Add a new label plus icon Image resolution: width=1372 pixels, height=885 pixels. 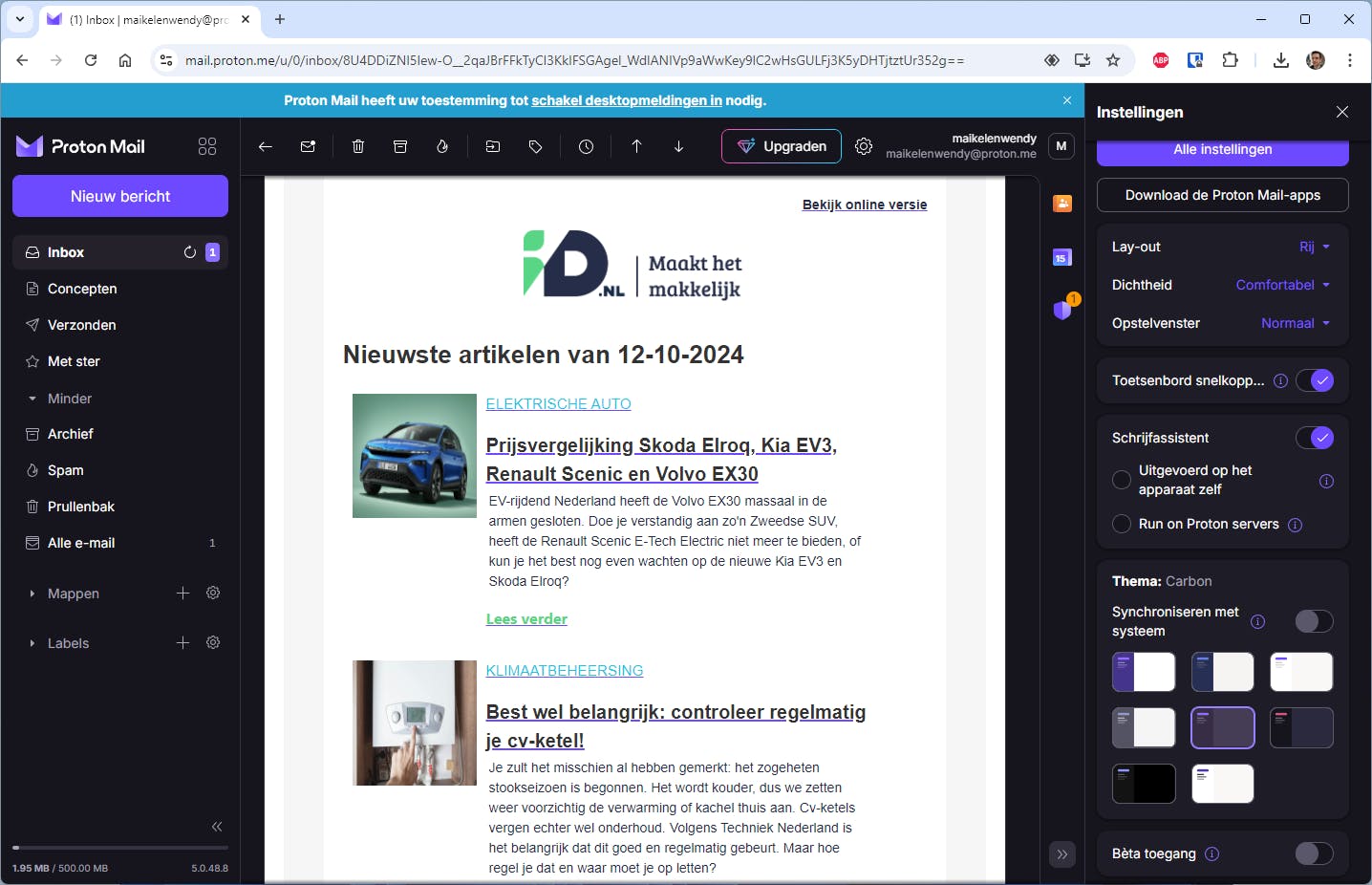pos(182,642)
